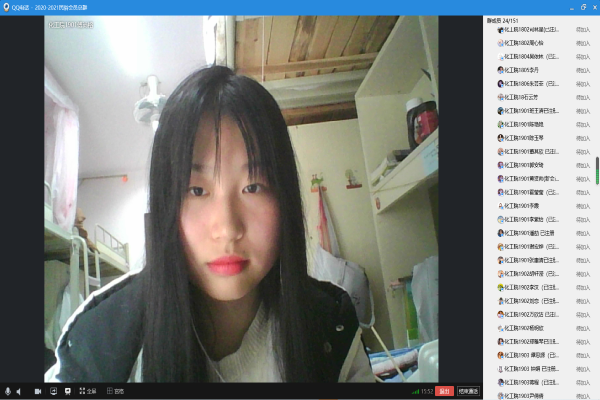Click the red 退出 leave button
600x400 pixels.
point(444,391)
